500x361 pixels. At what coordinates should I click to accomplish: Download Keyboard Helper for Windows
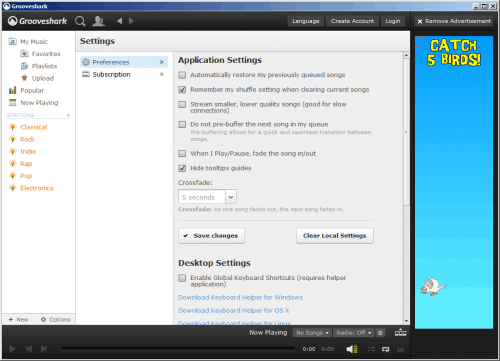240,297
